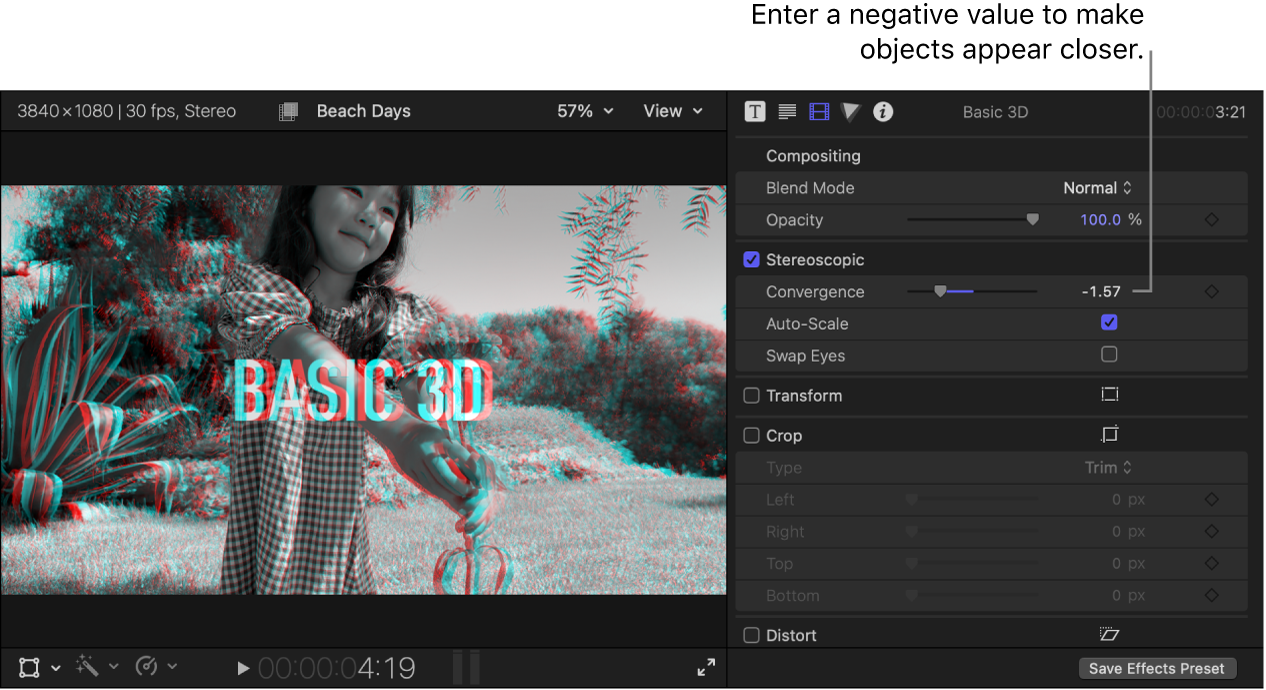The width and height of the screenshot is (1266, 690).
Task: Switch to the Info inspector tab
Action: coord(883,112)
